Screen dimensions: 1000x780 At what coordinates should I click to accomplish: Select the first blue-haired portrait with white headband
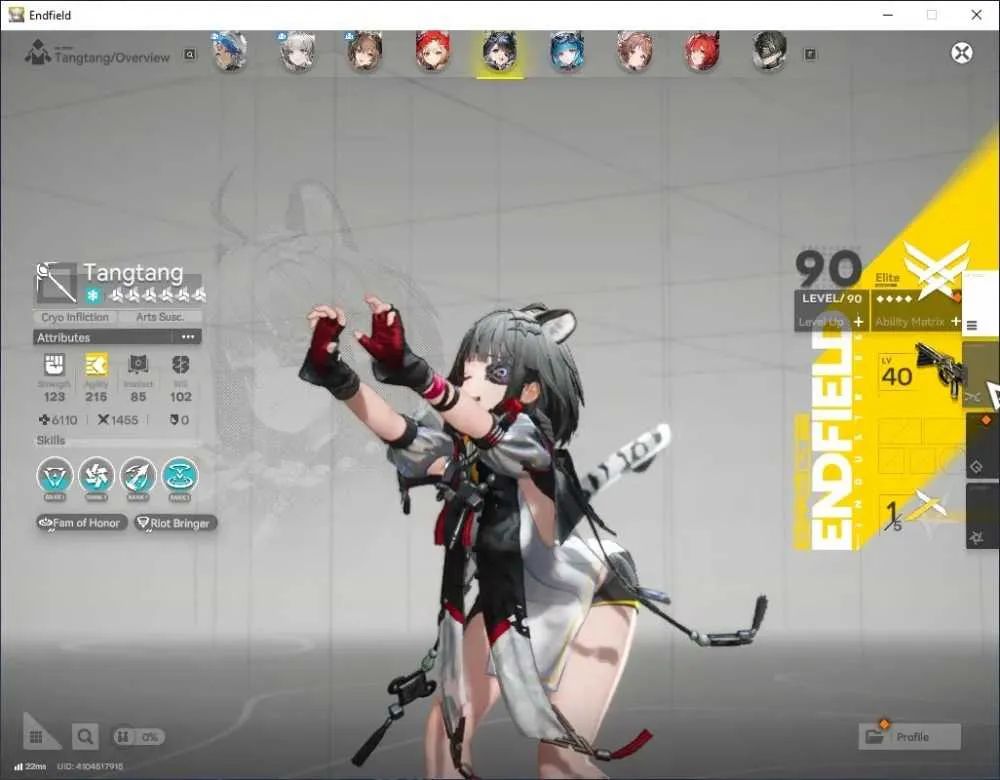[230, 52]
